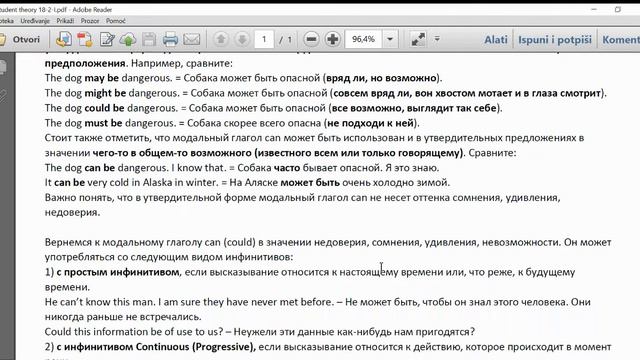640x360 pixels.
Task: Click the email envelope icon
Action: [x=191, y=39]
